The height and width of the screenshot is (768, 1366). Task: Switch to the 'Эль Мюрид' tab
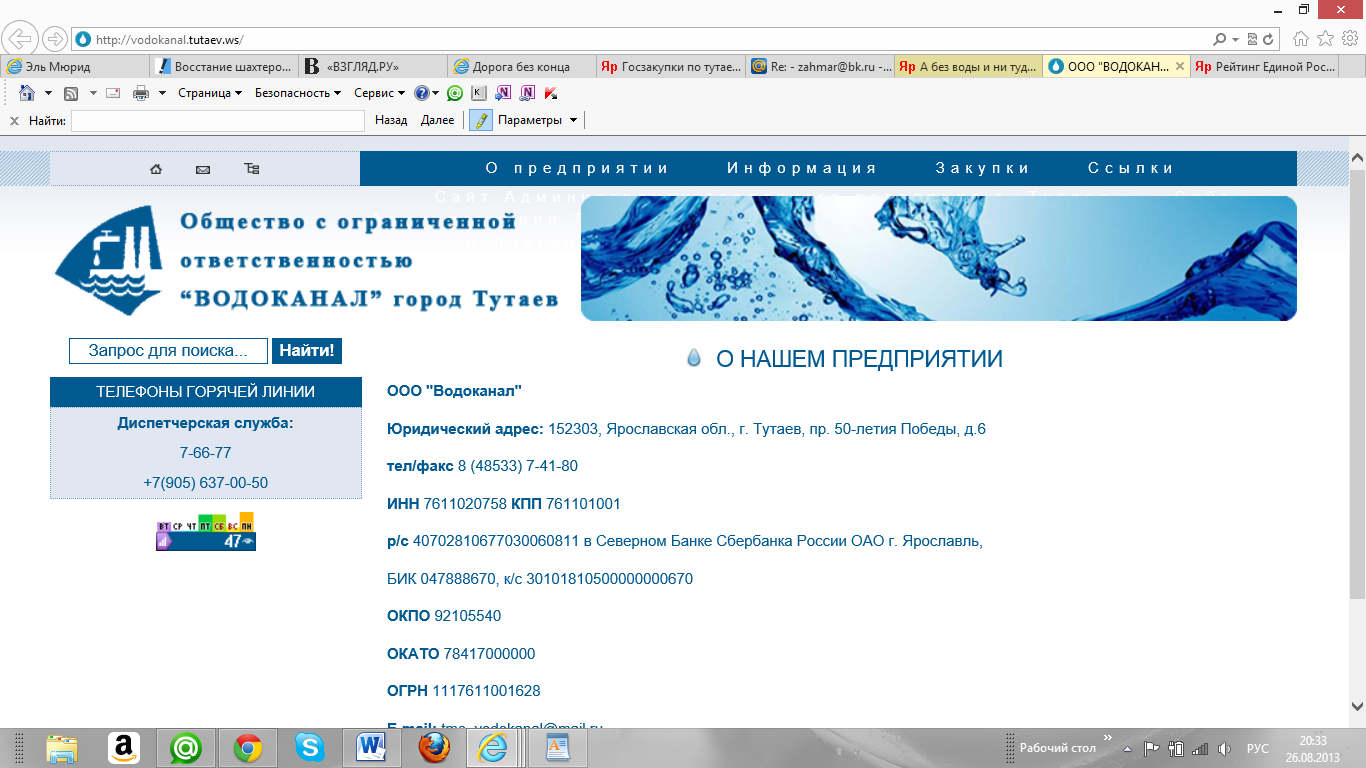(76, 66)
